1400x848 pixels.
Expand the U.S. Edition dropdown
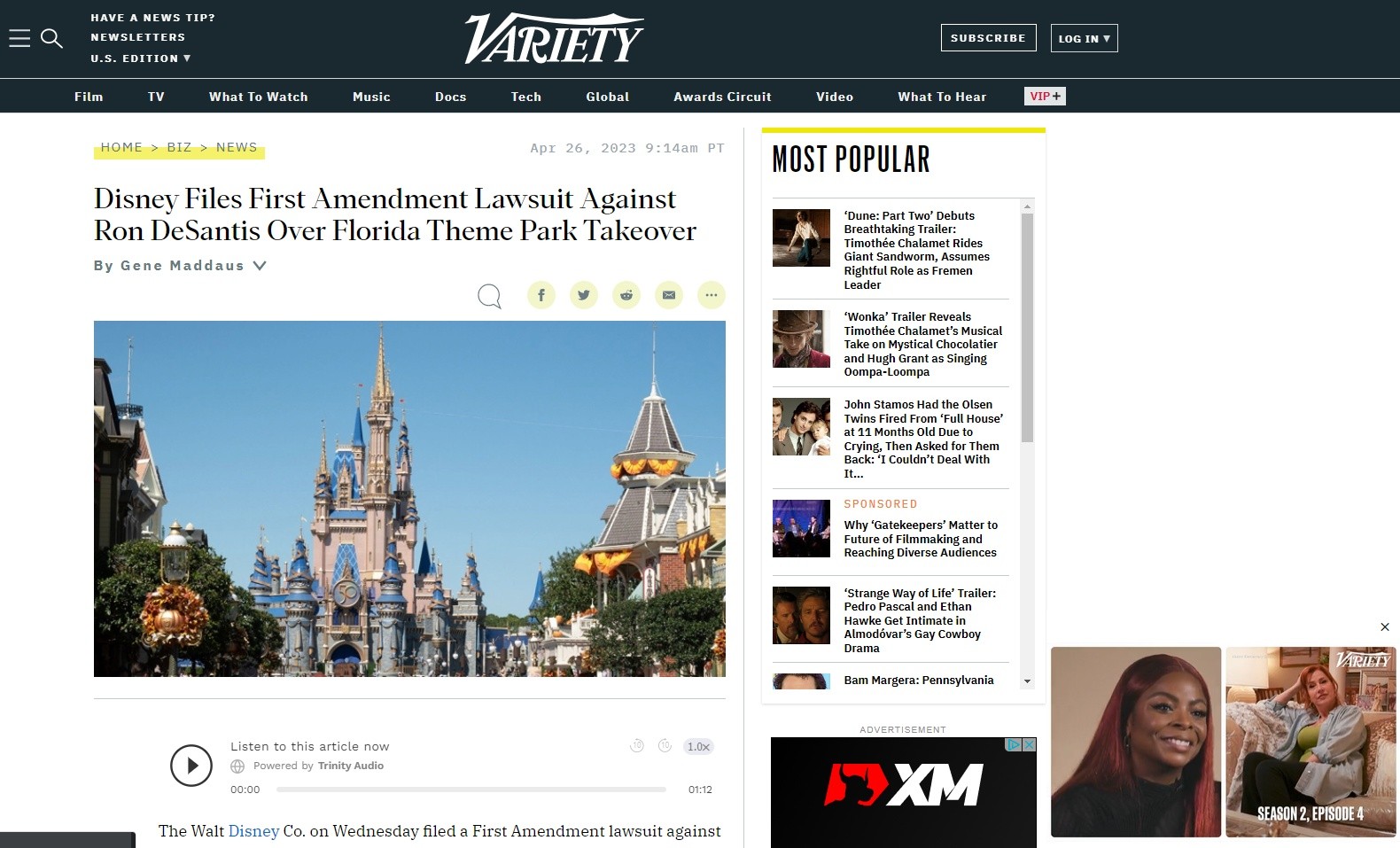tap(141, 58)
